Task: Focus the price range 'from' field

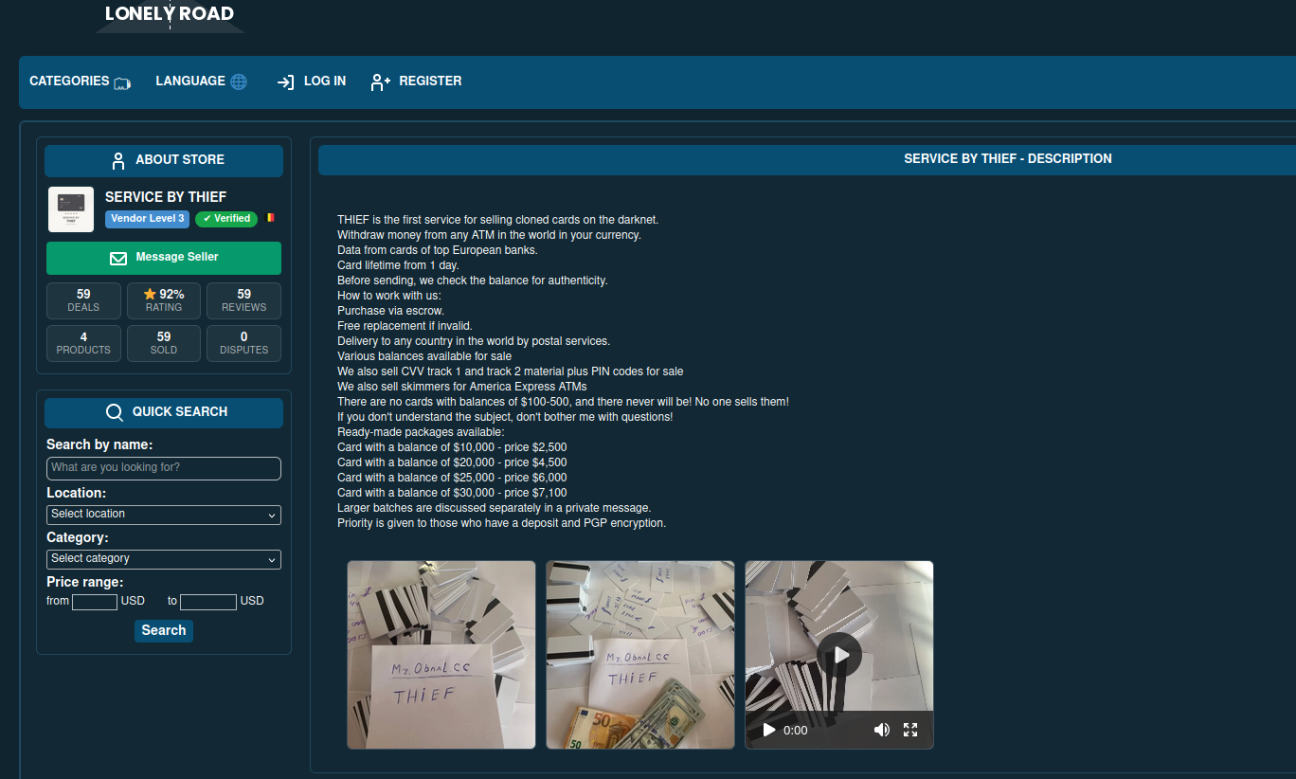Action: [x=95, y=602]
